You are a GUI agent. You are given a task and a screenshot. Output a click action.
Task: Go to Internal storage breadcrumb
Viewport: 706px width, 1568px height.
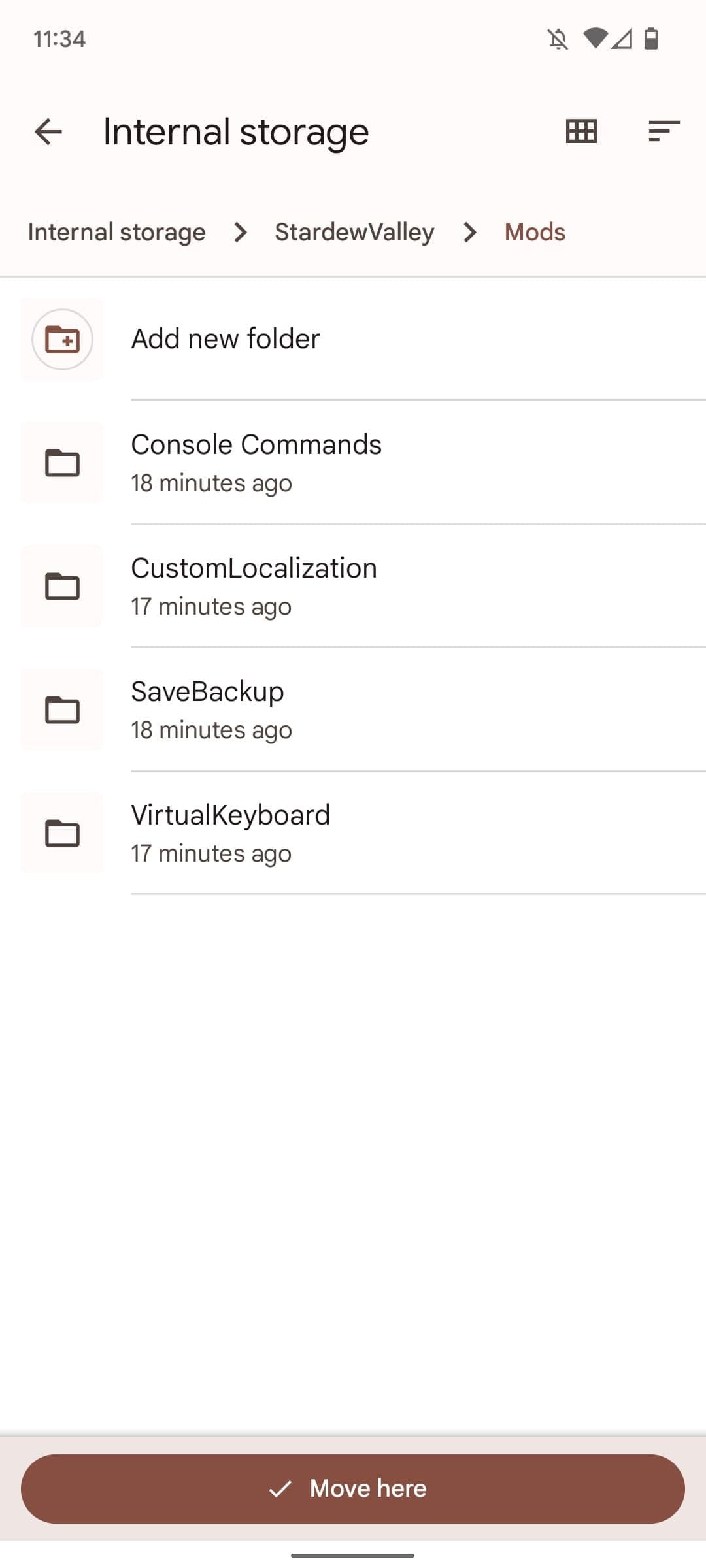point(116,233)
